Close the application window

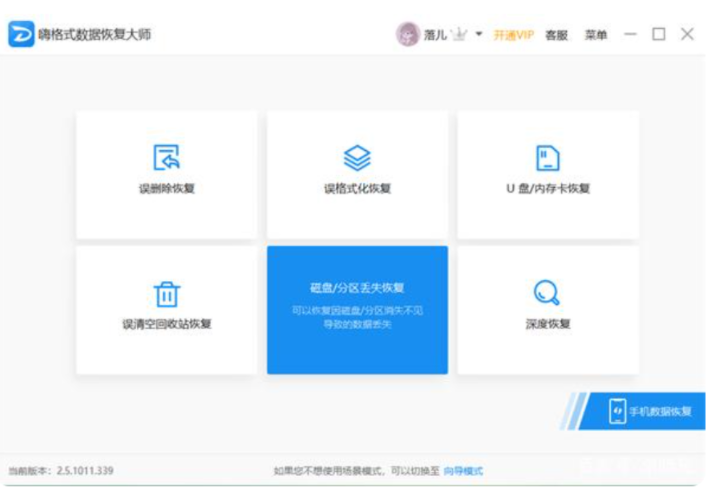tap(687, 34)
